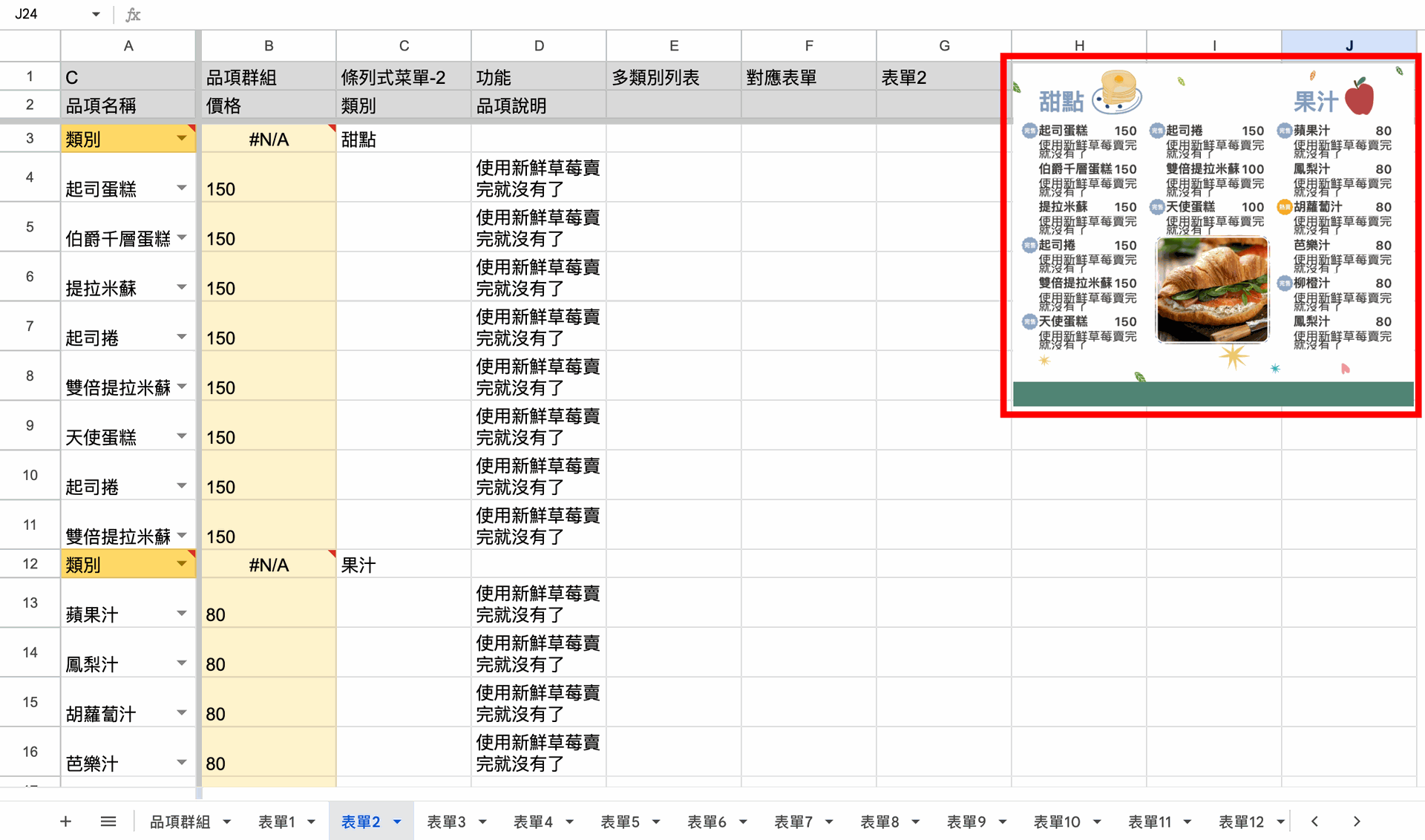Click the #N/A cell in row 3

[269, 139]
